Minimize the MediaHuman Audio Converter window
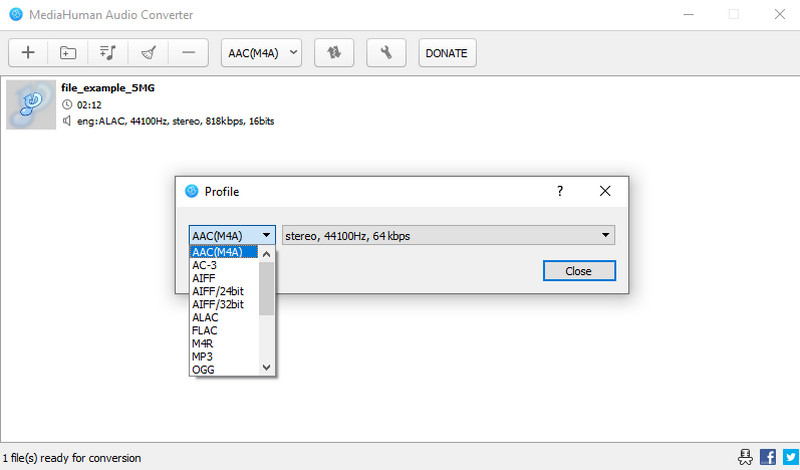800x470 pixels. pos(689,14)
